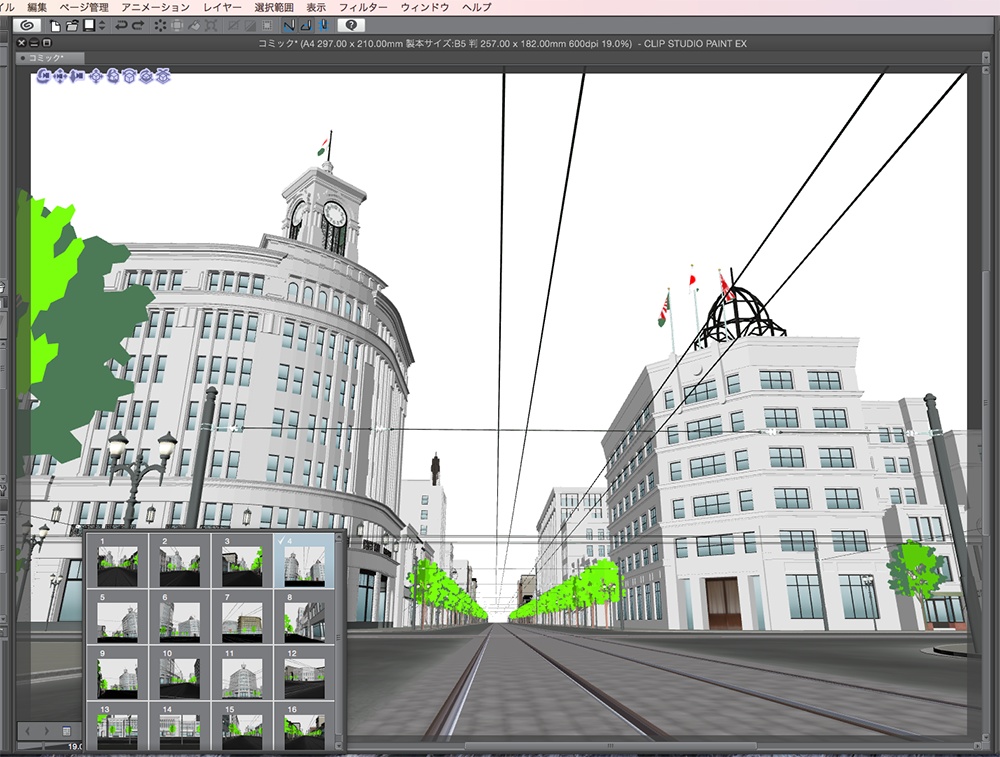This screenshot has width=1000, height=757.
Task: Choose camera angle preset 12
Action: pyautogui.click(x=305, y=673)
